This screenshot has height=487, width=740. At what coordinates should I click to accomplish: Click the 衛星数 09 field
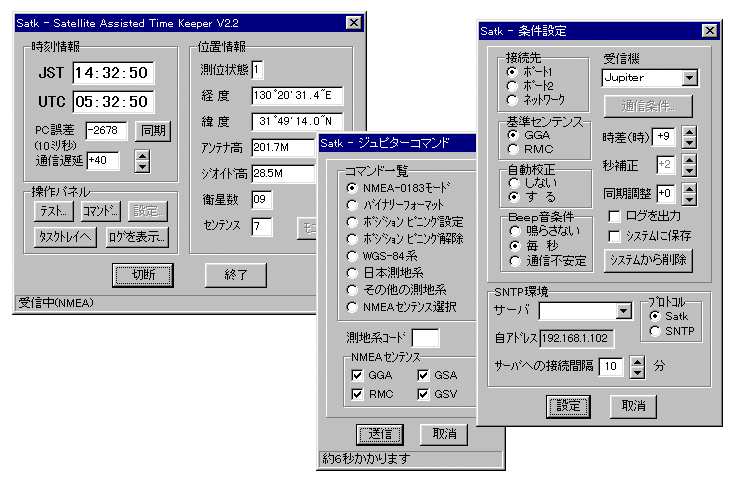click(262, 199)
